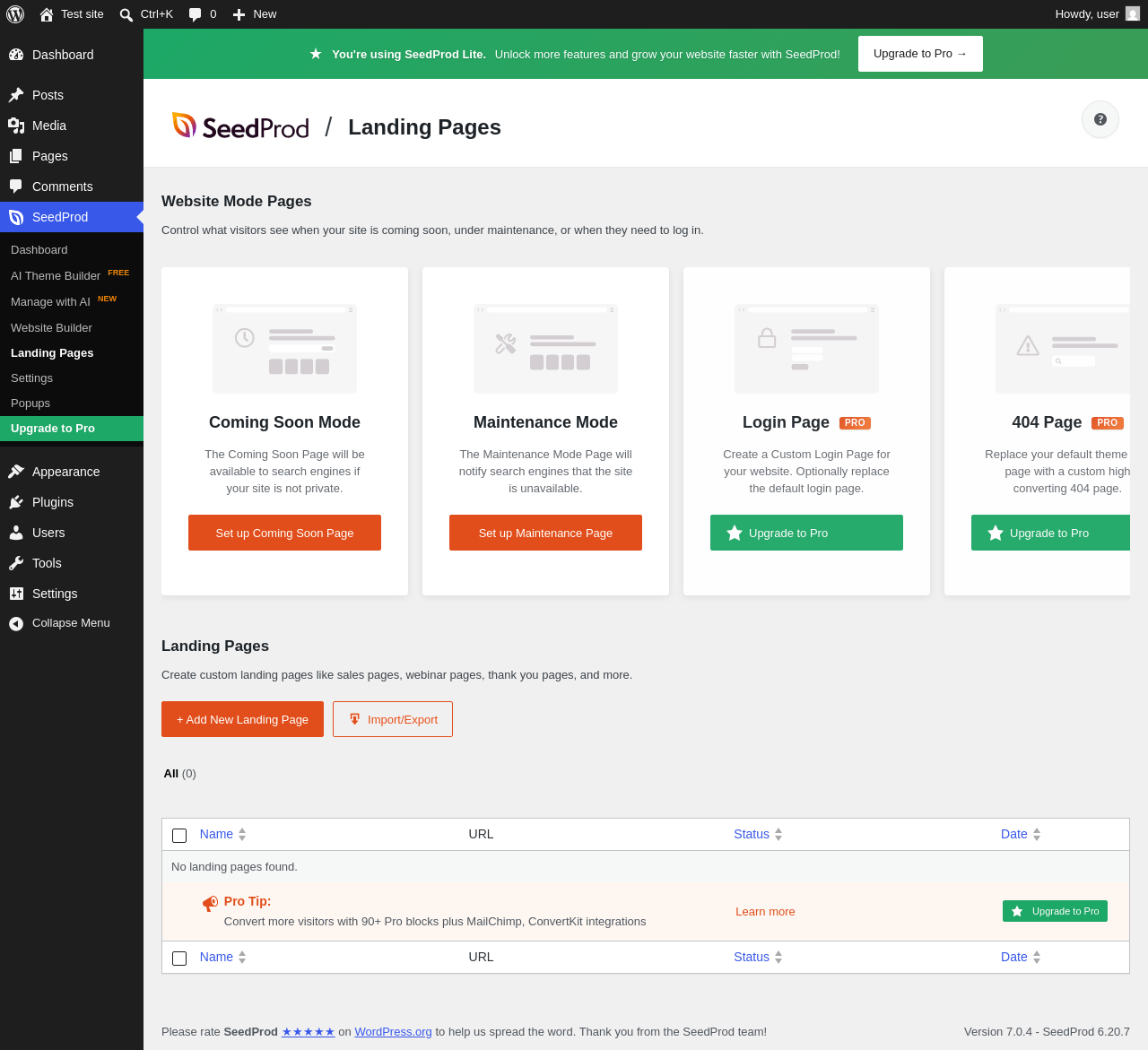1148x1050 pixels.
Task: Click Upgrade to Pro in green banner
Action: tap(920, 54)
